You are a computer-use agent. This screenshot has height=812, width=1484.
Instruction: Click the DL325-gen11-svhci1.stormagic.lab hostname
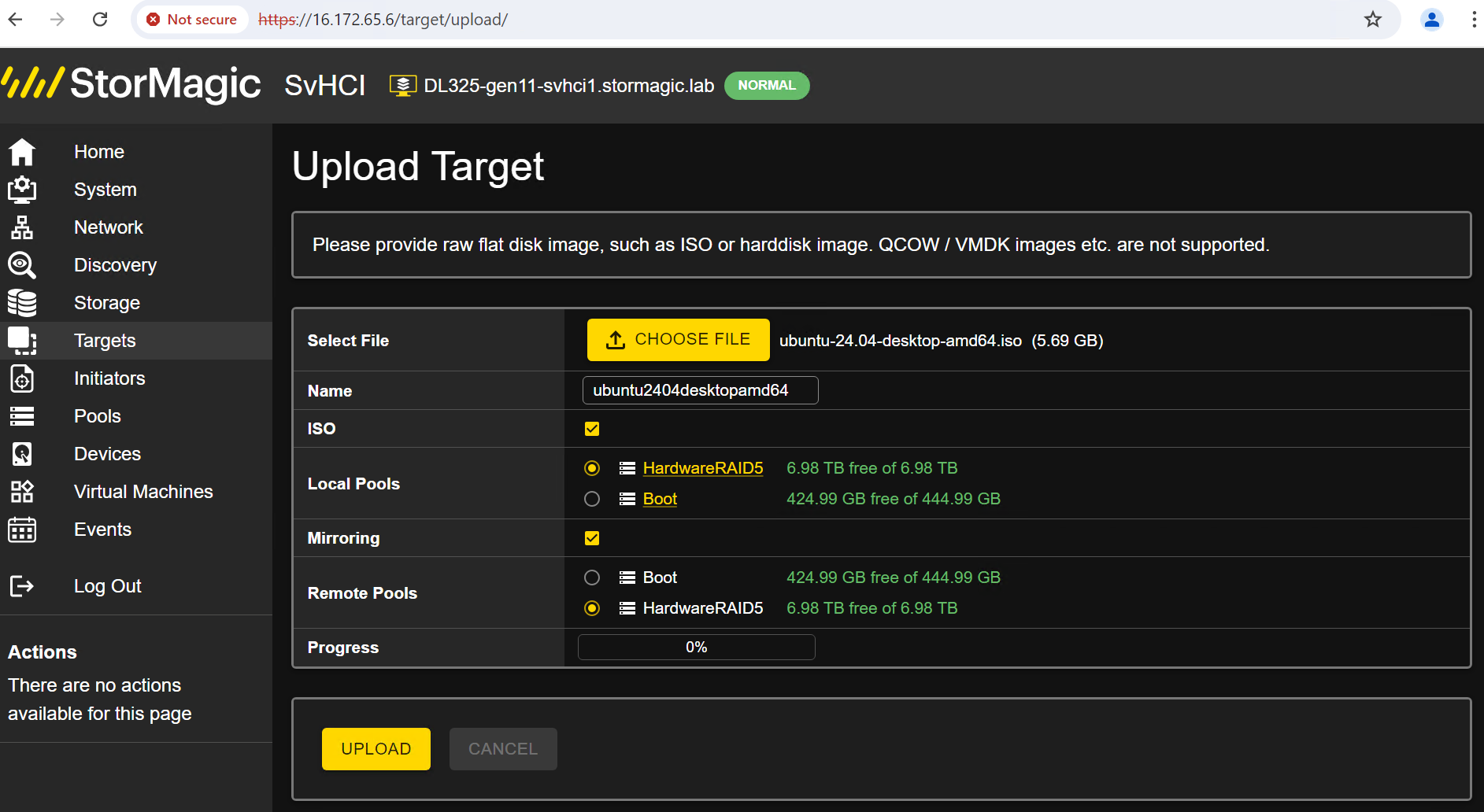point(569,86)
